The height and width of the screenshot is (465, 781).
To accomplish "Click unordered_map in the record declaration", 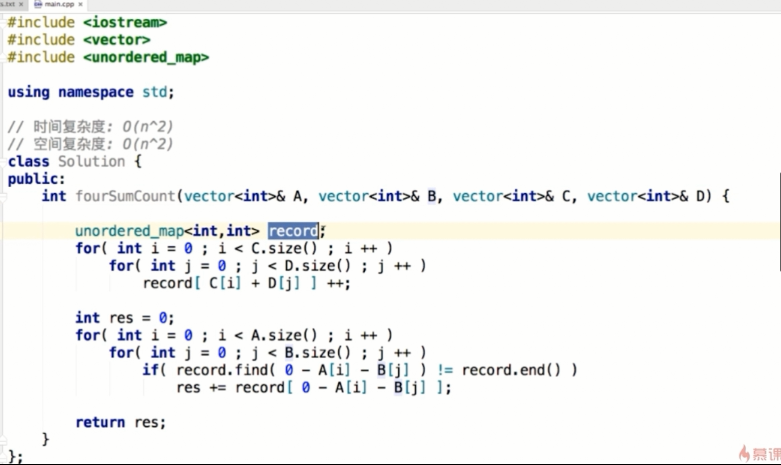I will point(130,232).
